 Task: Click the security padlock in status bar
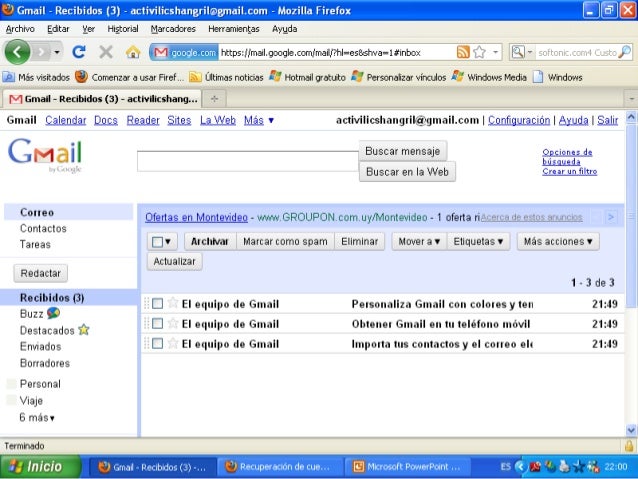coord(629,446)
